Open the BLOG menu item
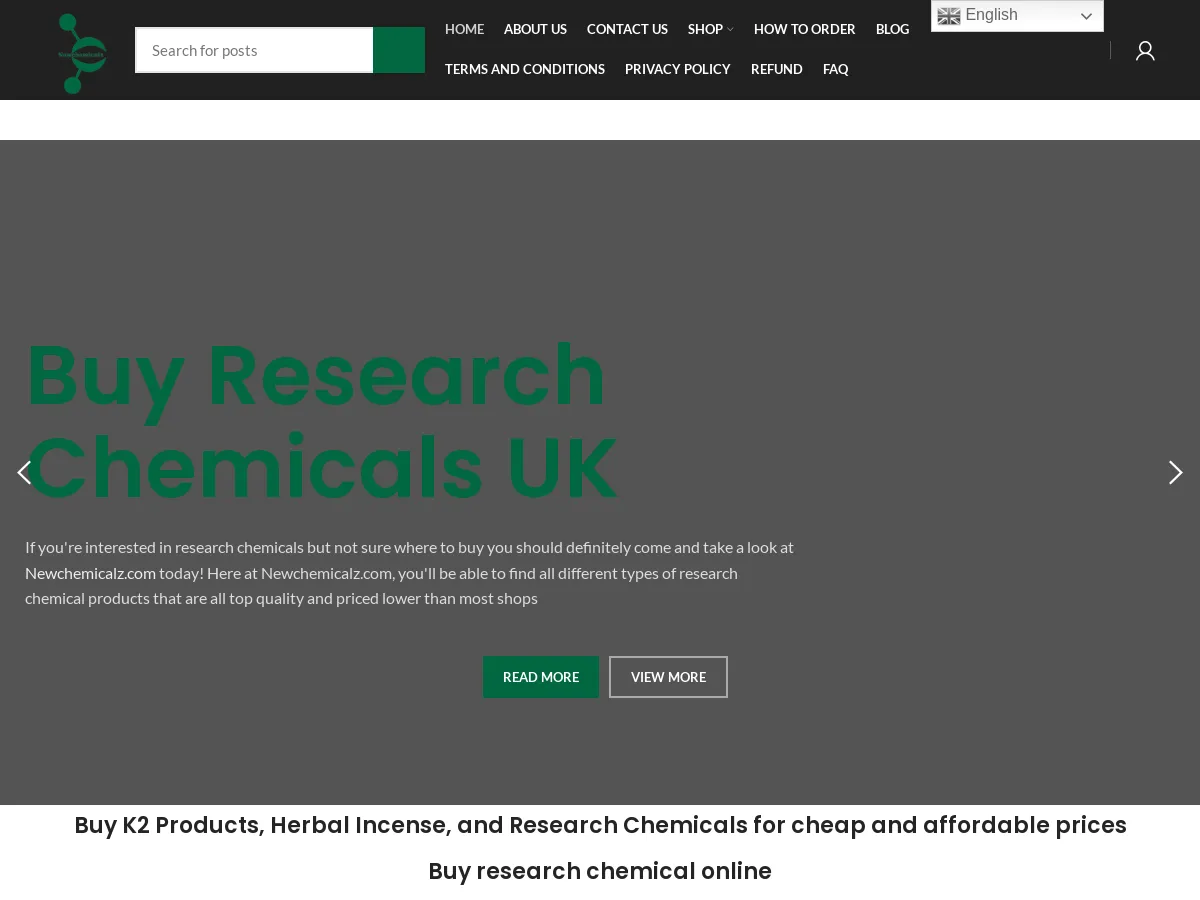This screenshot has width=1200, height=900. 892,29
